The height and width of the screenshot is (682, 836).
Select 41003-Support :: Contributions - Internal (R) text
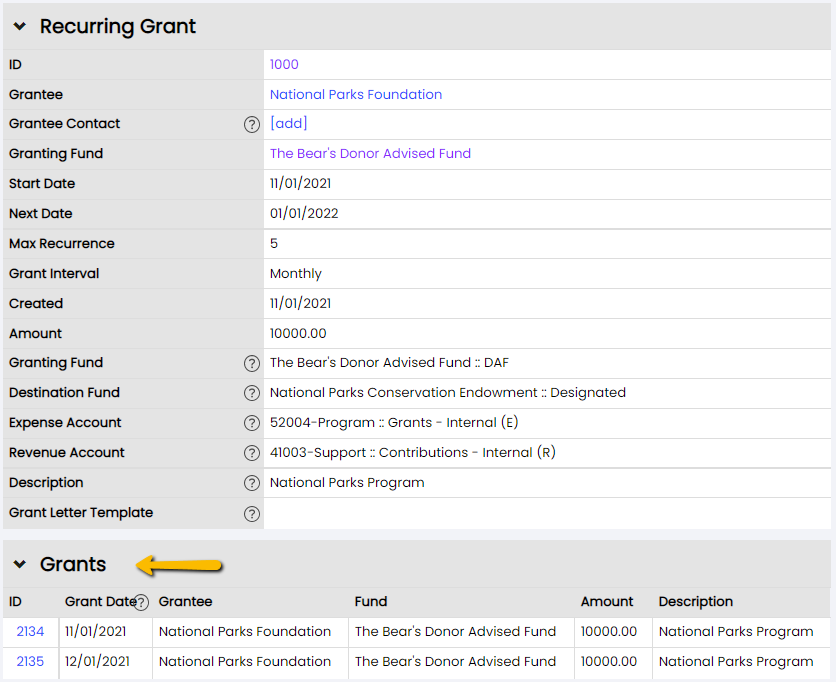click(413, 452)
